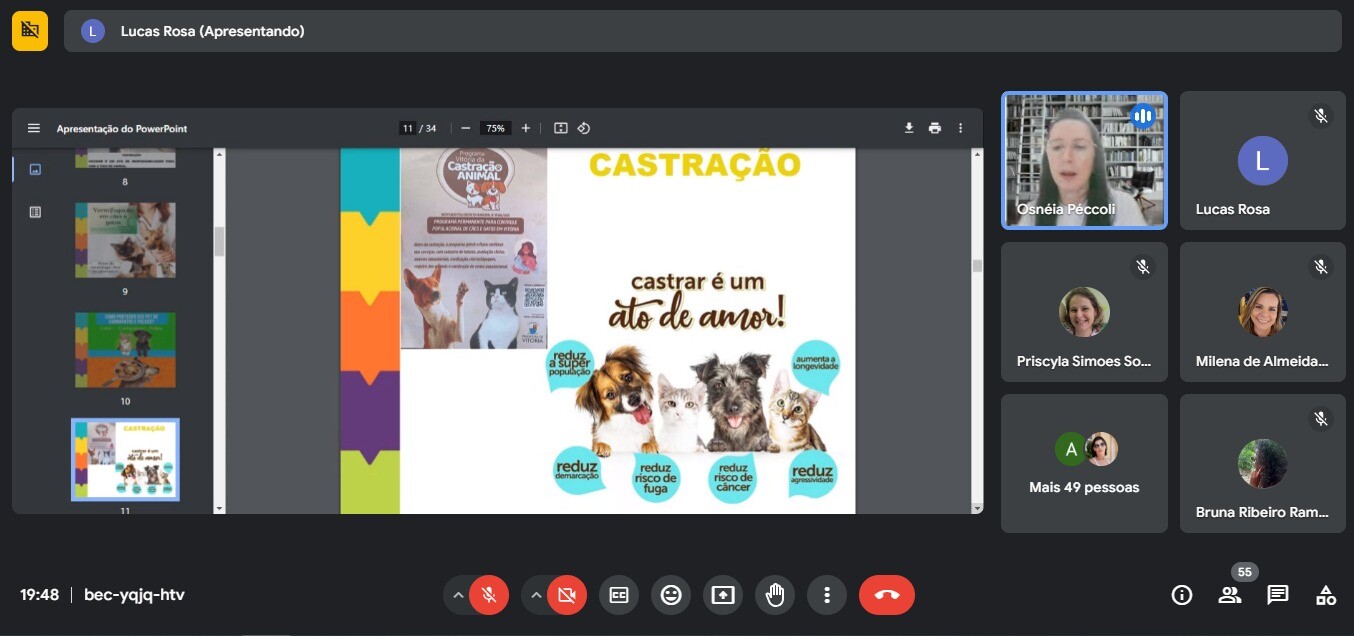Select the document outline view in sidebar
Screen dimensions: 1354x636
[x=35, y=212]
